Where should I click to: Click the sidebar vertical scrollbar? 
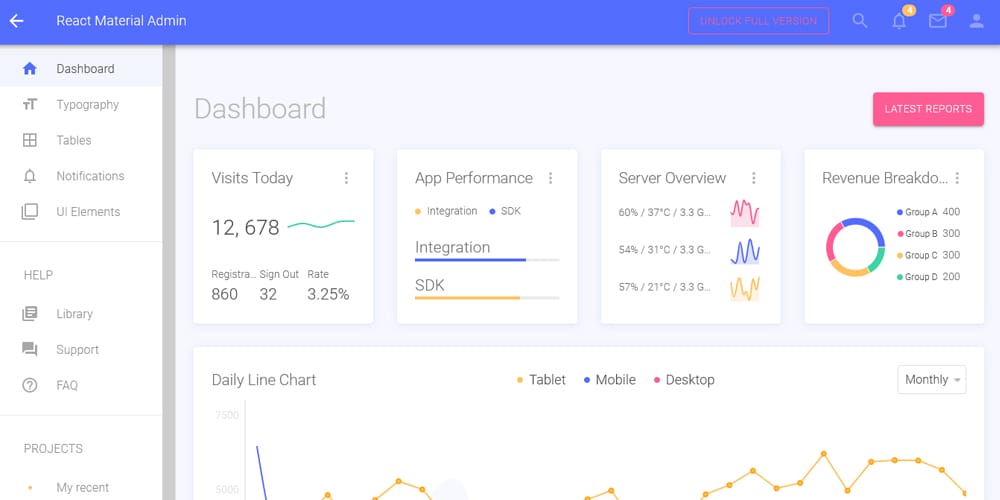[x=168, y=272]
